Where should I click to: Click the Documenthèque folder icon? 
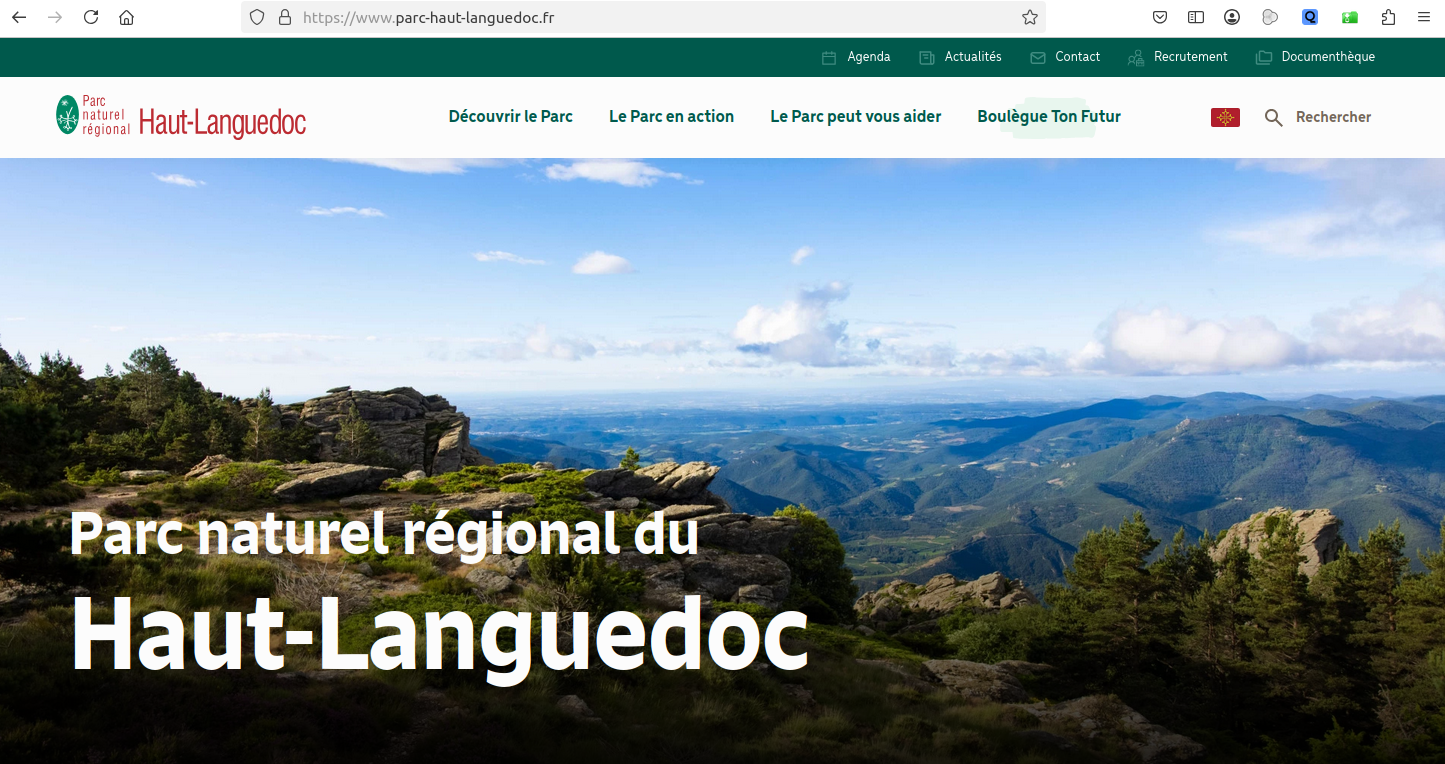1264,58
